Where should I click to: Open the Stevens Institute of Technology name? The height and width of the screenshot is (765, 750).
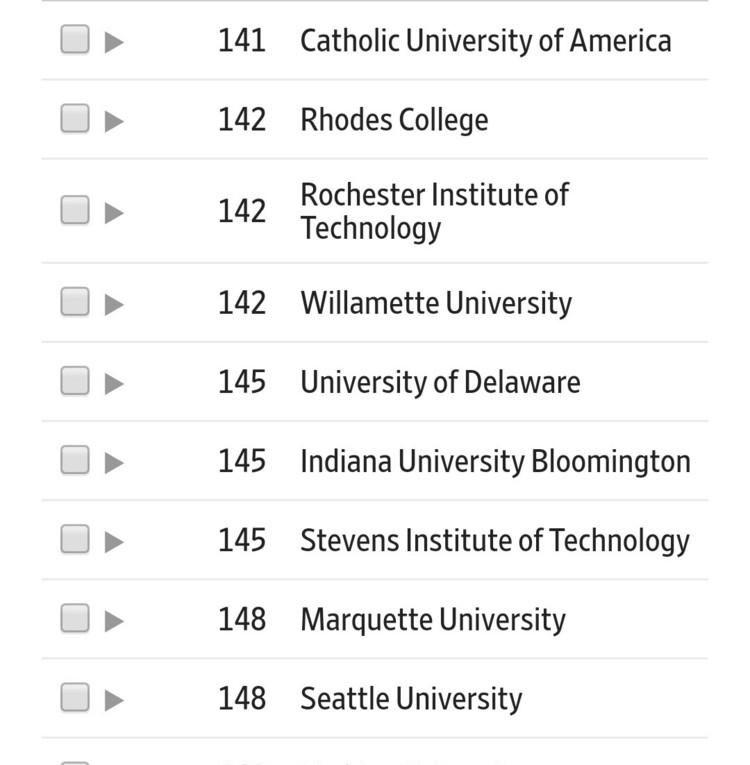494,540
